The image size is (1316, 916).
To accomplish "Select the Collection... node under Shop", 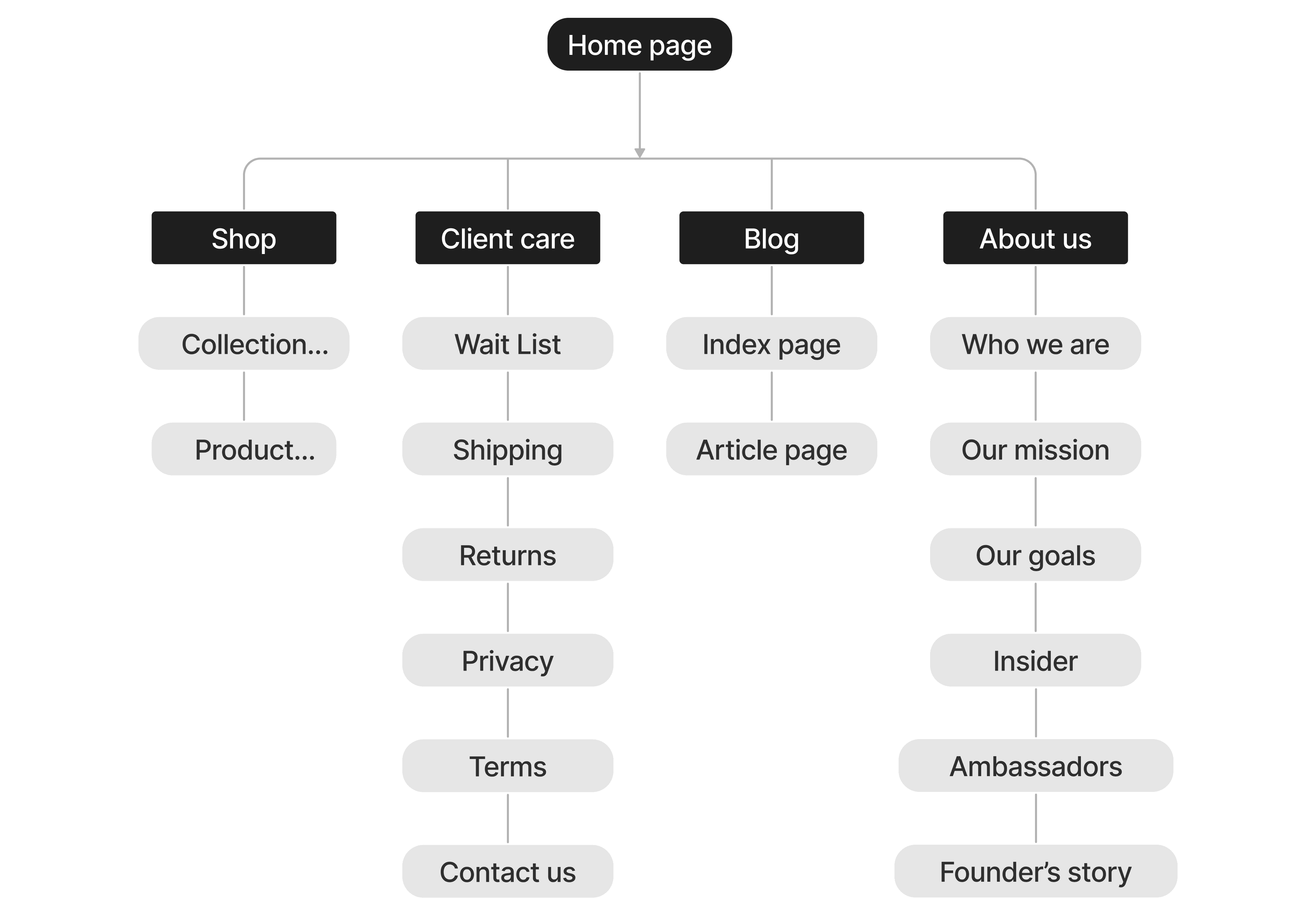I will coord(244,343).
